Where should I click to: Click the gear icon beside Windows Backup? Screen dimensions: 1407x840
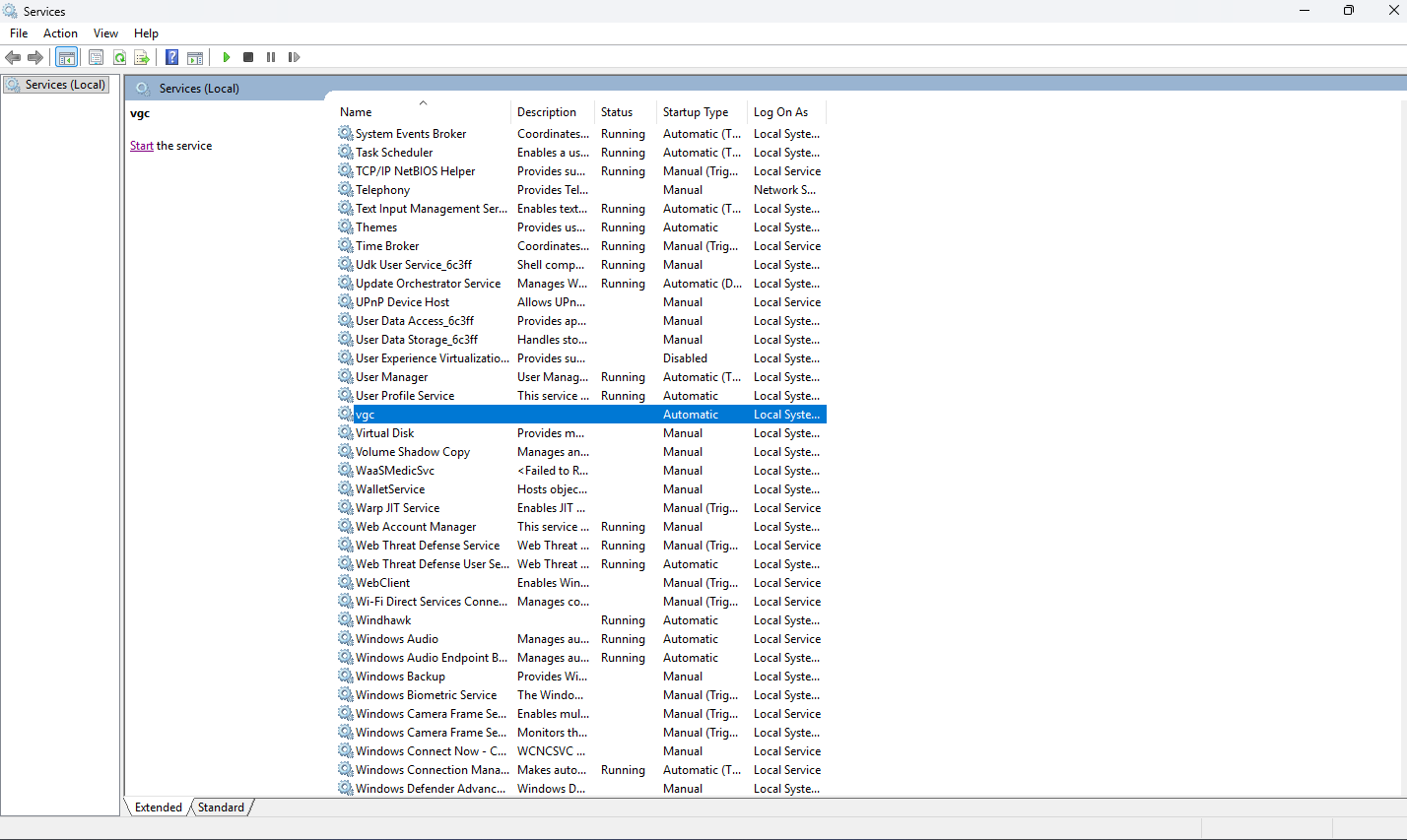(x=346, y=677)
